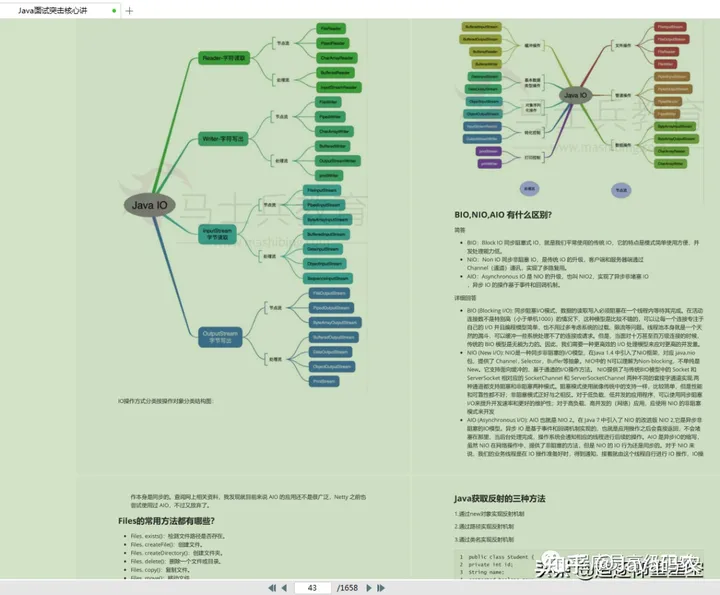Click the CharArrayReader node in left mind map
This screenshot has width=720, height=595.
(x=337, y=58)
